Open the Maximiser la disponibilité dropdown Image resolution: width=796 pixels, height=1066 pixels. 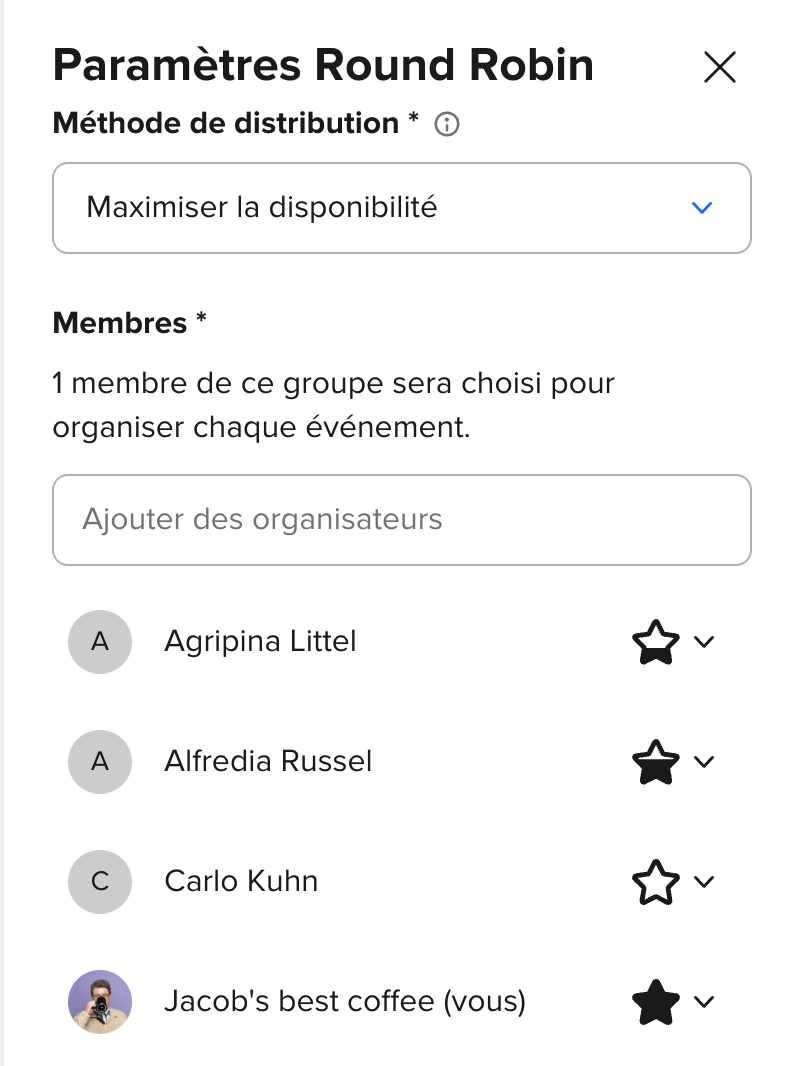(401, 208)
